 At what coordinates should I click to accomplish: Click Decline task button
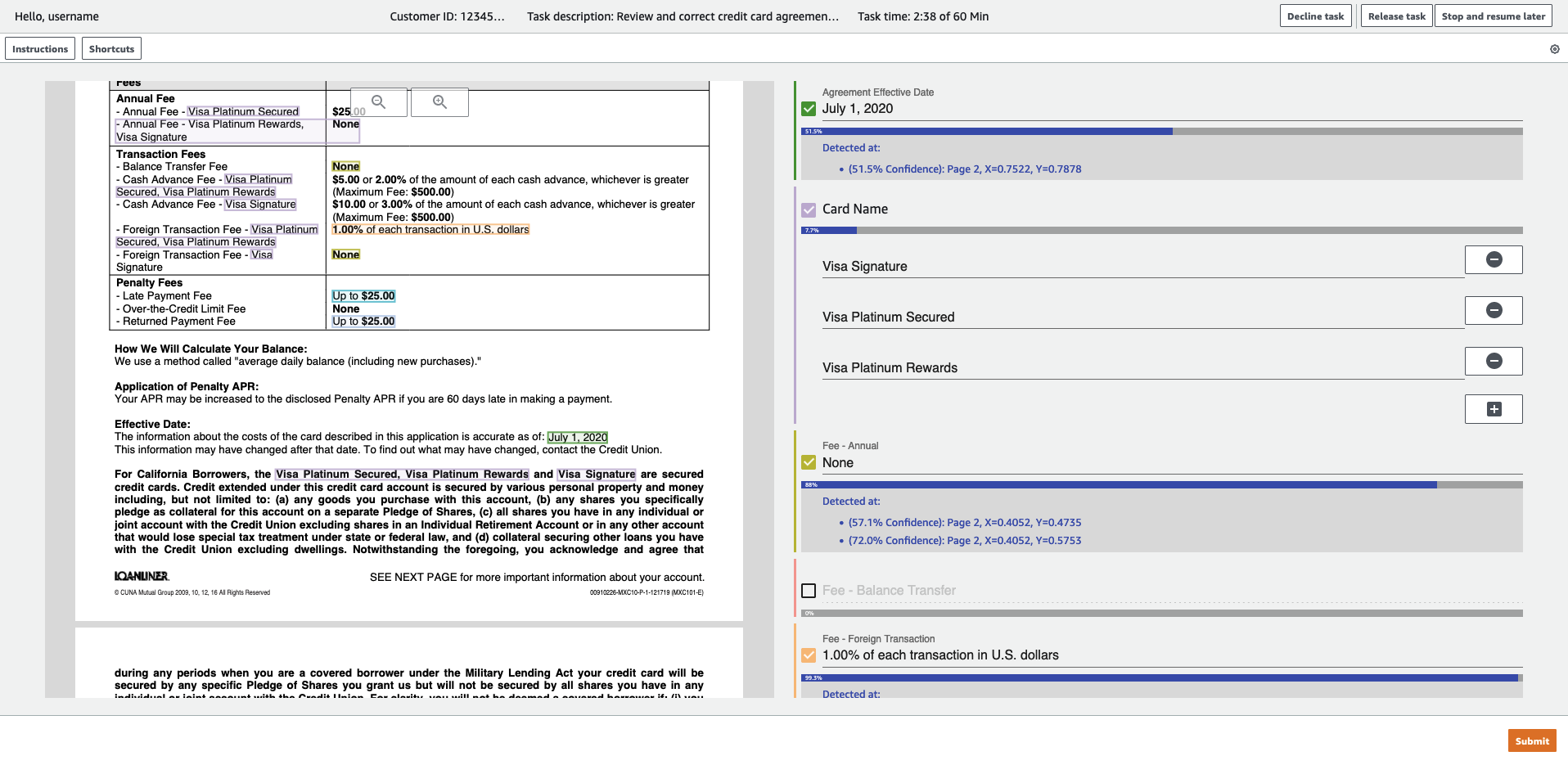(x=1315, y=16)
